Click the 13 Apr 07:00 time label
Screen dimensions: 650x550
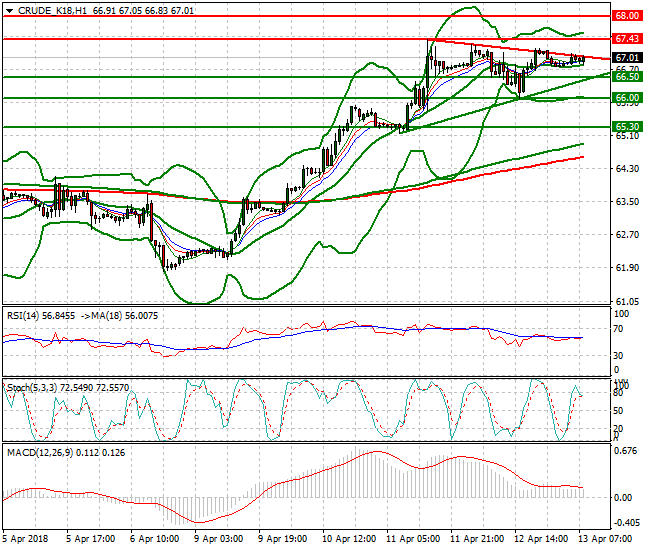pyautogui.click(x=605, y=539)
